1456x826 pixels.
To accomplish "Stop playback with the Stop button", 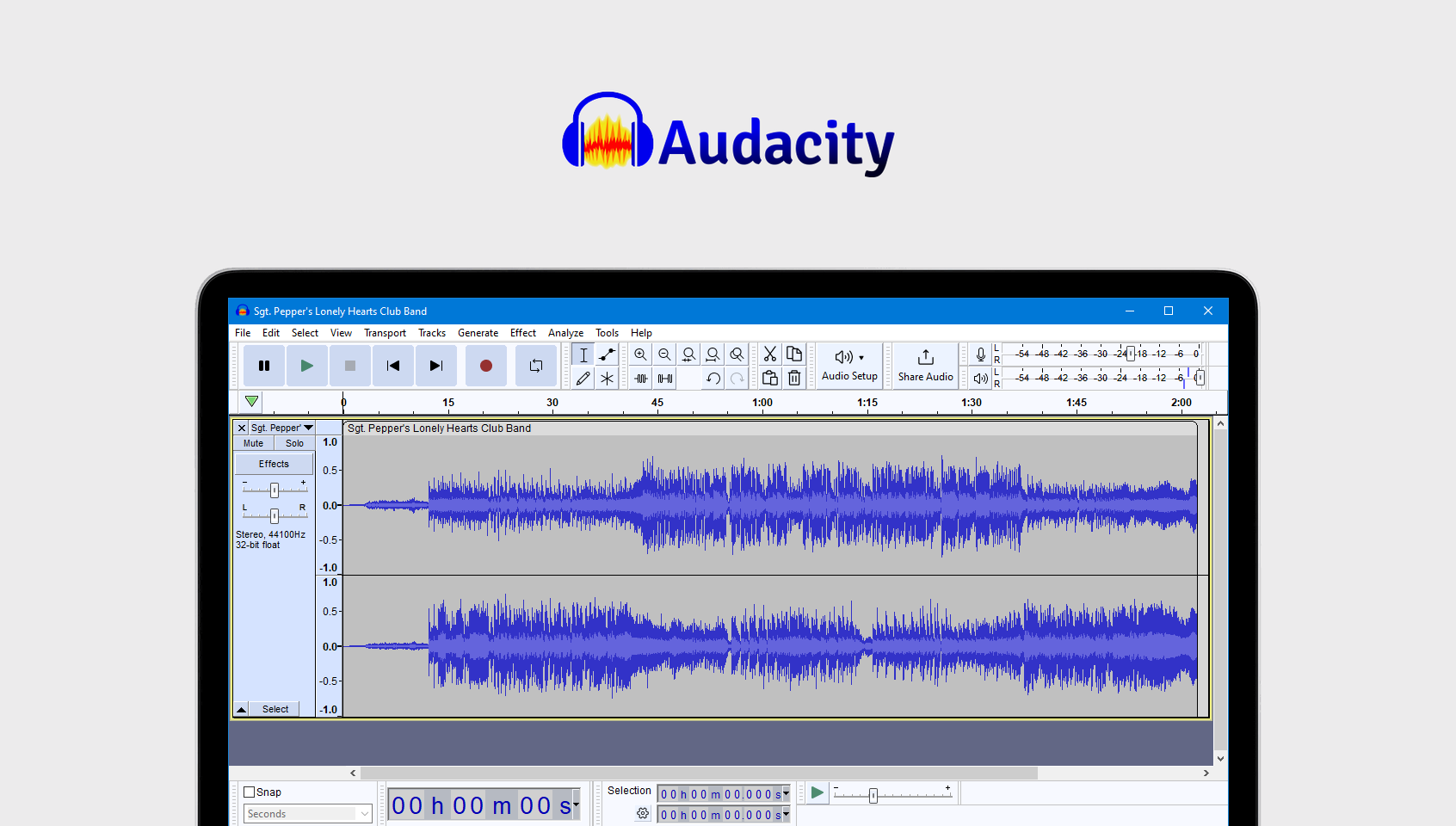I will pos(350,366).
